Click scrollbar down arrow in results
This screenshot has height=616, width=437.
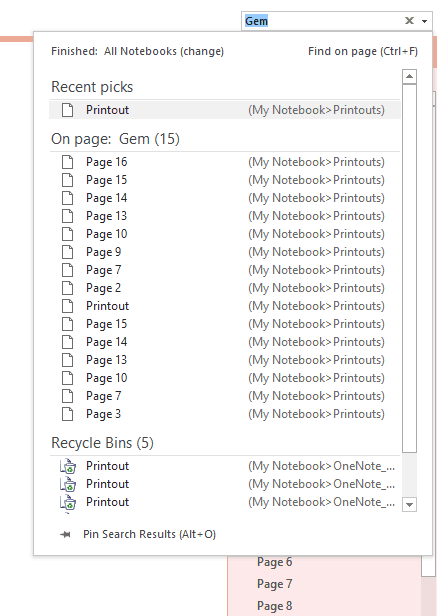(409, 504)
